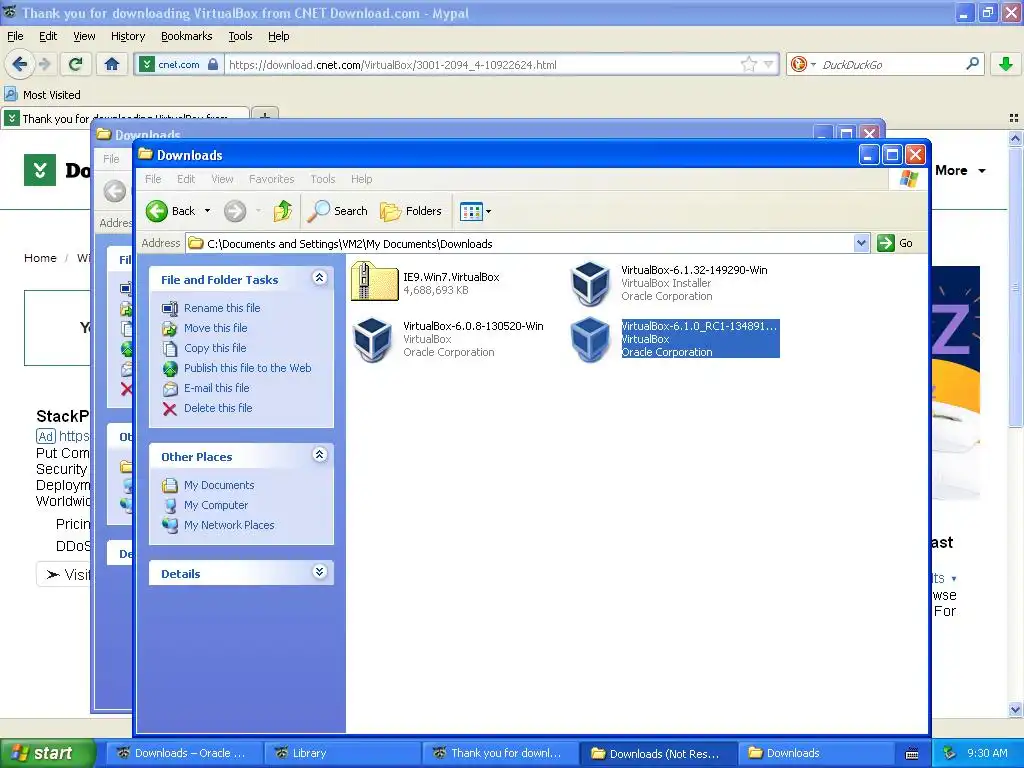The image size is (1024, 768).
Task: Toggle the Folders pane button
Action: click(x=411, y=211)
